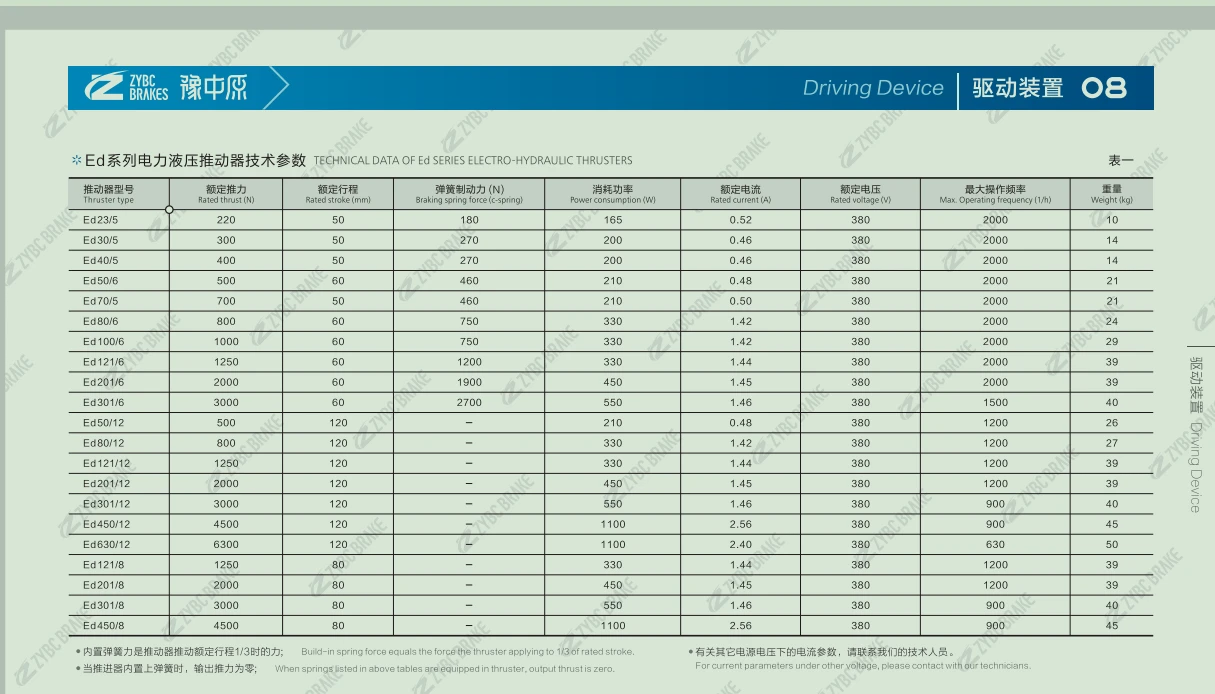Select the 额定推力 Rated thrust column header

point(226,194)
